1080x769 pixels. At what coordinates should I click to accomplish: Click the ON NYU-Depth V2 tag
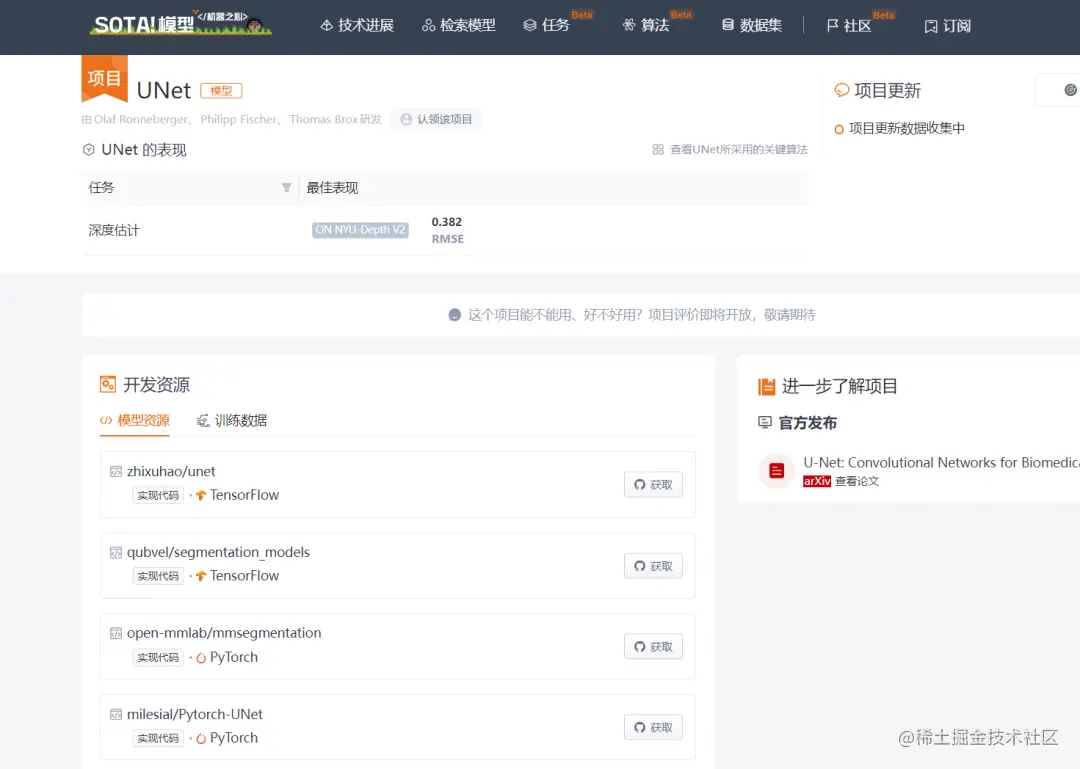(x=359, y=229)
